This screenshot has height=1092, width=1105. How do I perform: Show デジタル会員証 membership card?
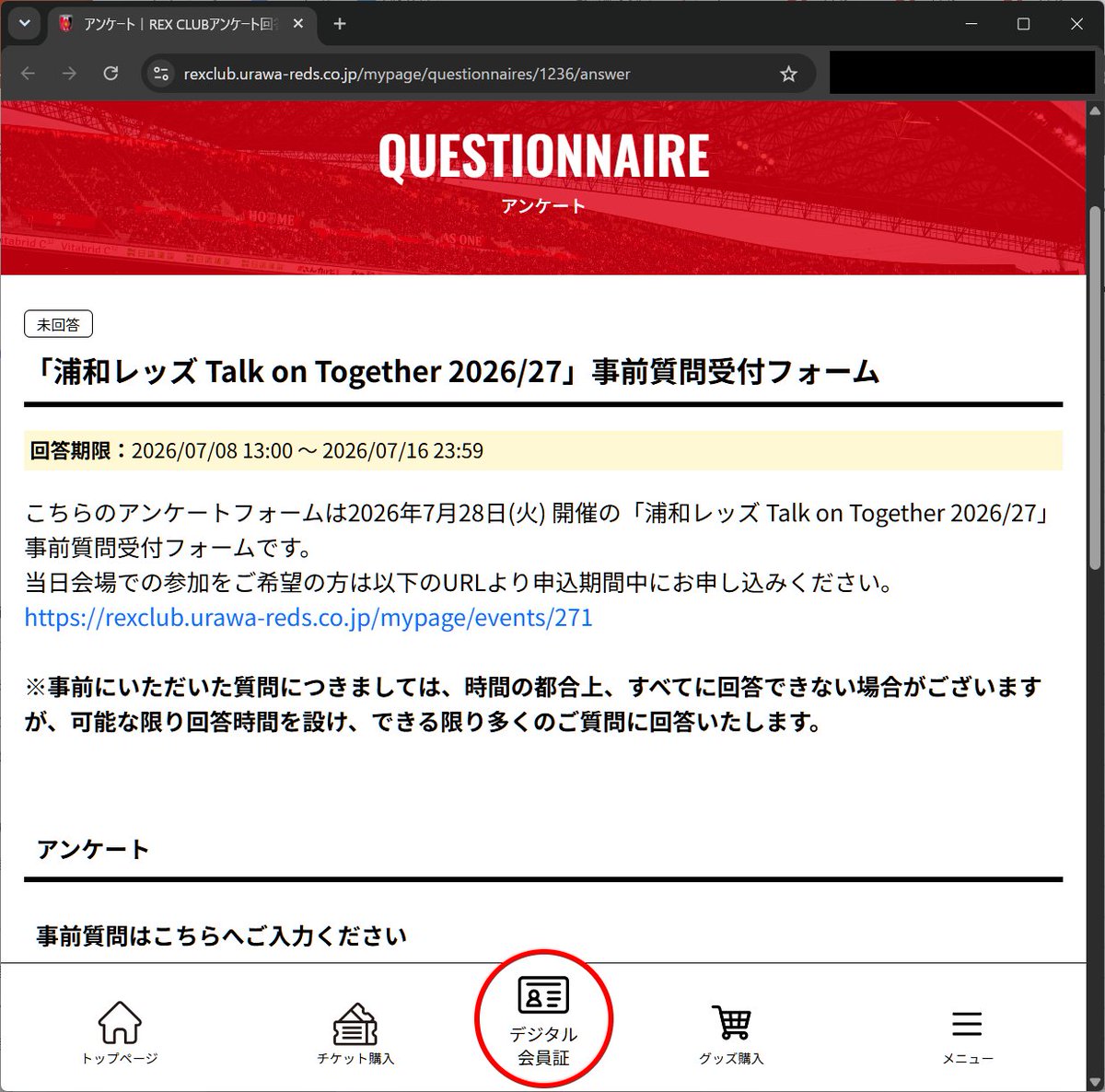tap(543, 1020)
